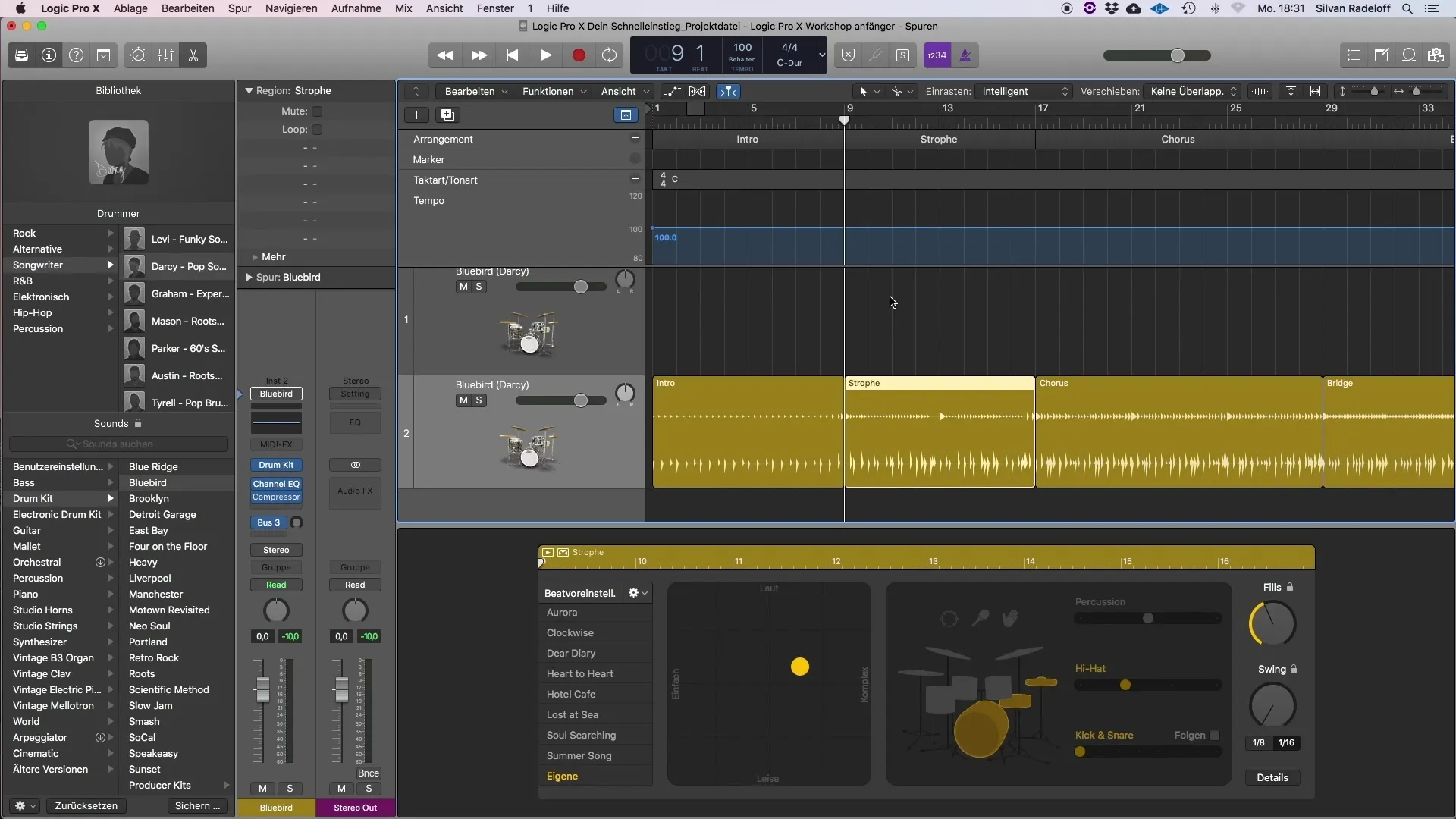Image resolution: width=1456 pixels, height=819 pixels.
Task: Open the Ablage menu
Action: pyautogui.click(x=130, y=8)
